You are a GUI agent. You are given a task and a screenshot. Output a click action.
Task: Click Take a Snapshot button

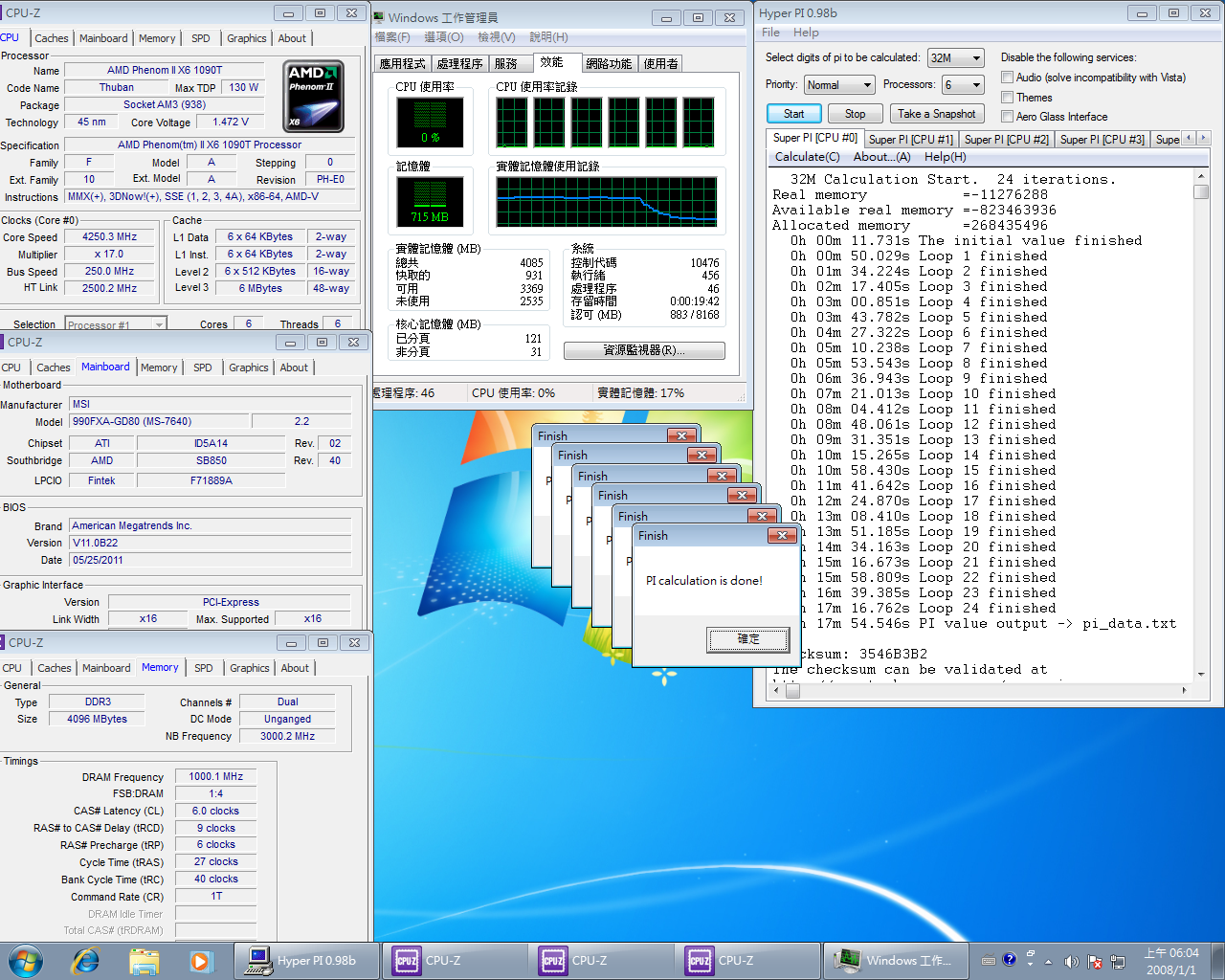936,114
